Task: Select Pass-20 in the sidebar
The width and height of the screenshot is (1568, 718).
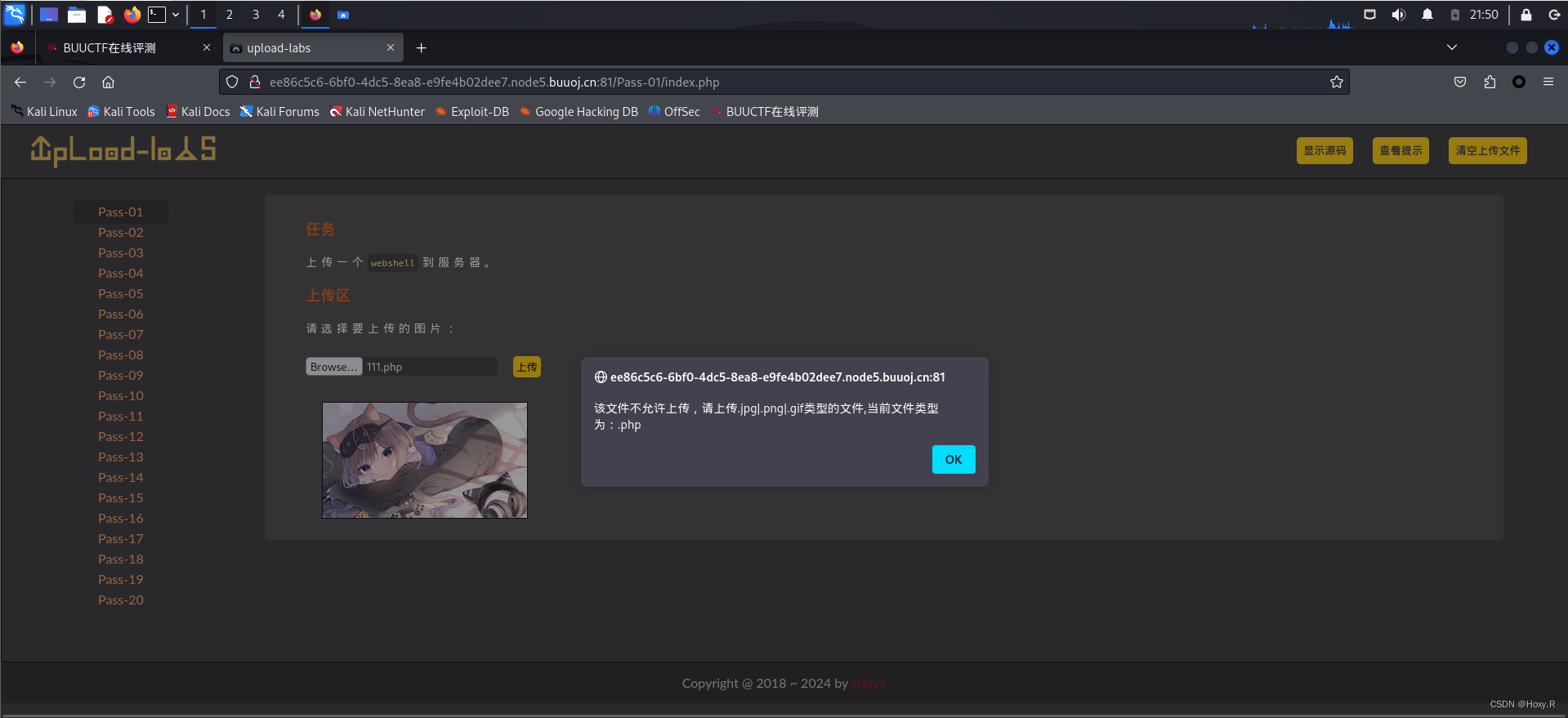Action: (x=121, y=600)
